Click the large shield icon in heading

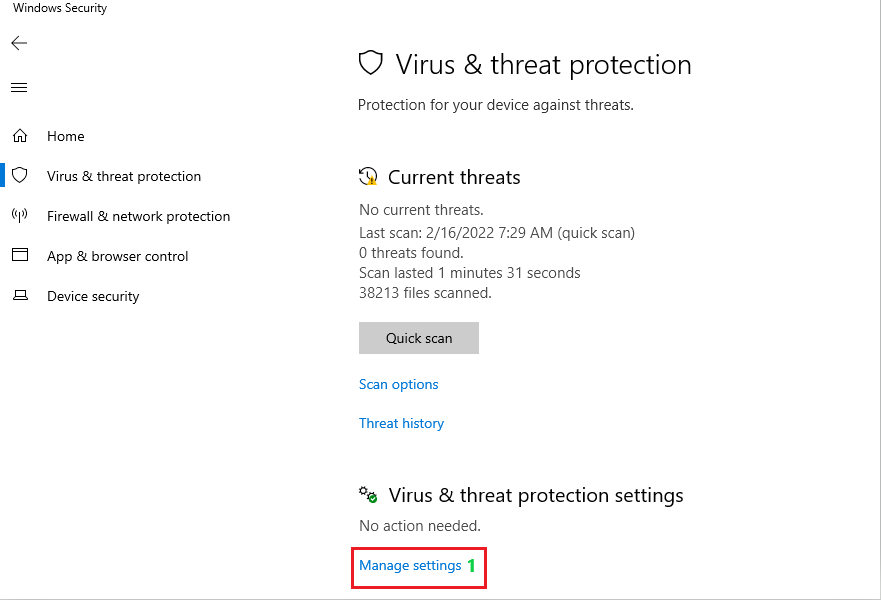(371, 63)
